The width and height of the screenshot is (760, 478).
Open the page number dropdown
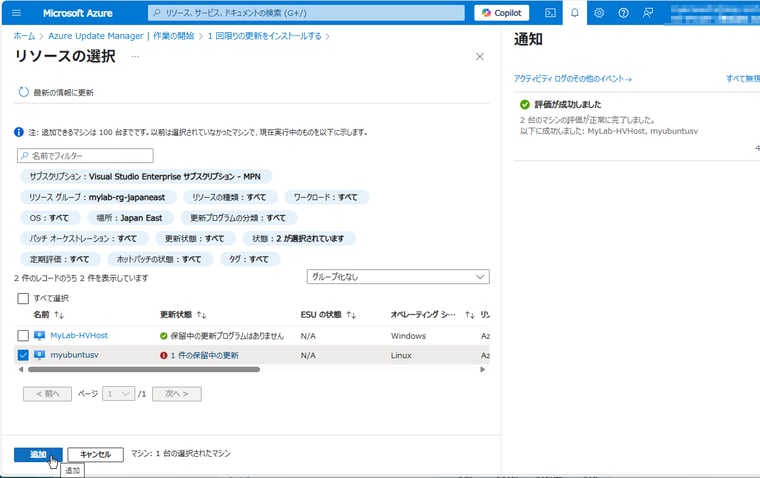tap(119, 394)
